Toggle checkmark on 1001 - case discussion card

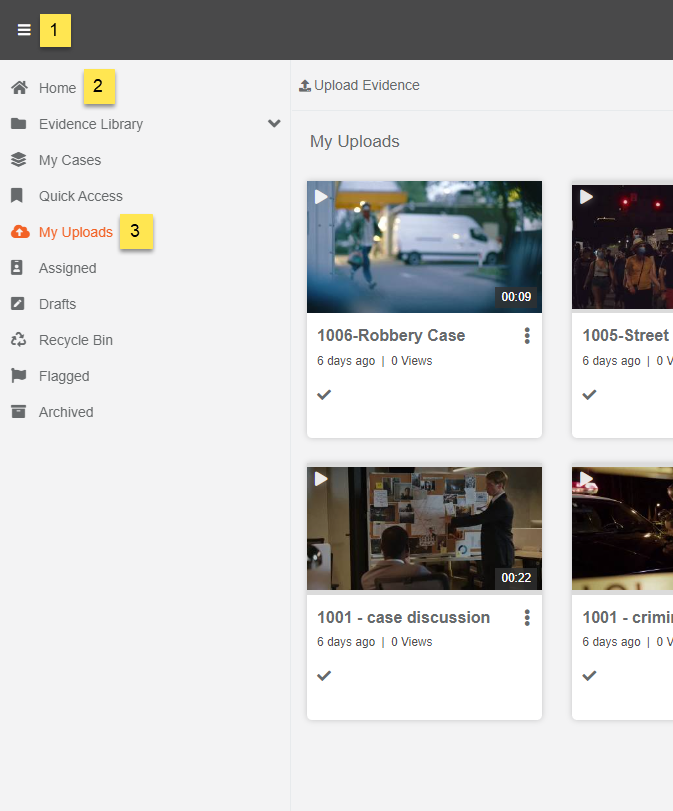(324, 675)
